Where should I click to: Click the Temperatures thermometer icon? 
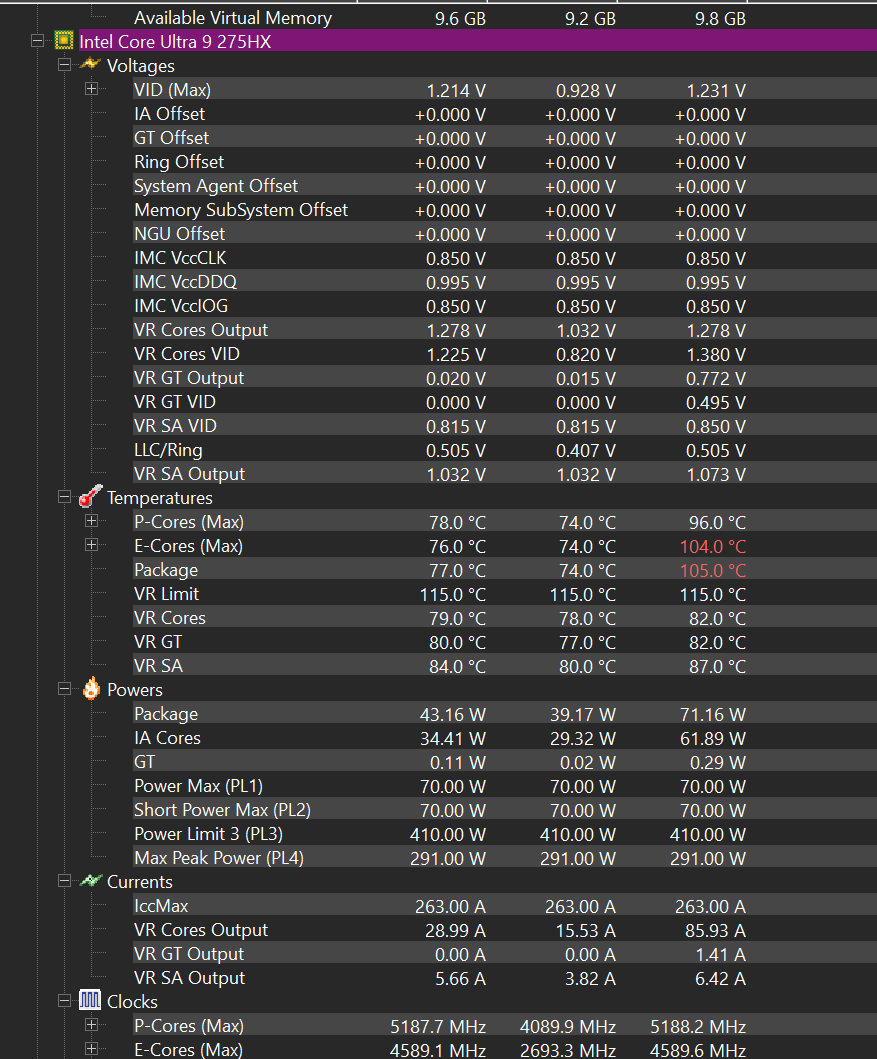point(90,496)
